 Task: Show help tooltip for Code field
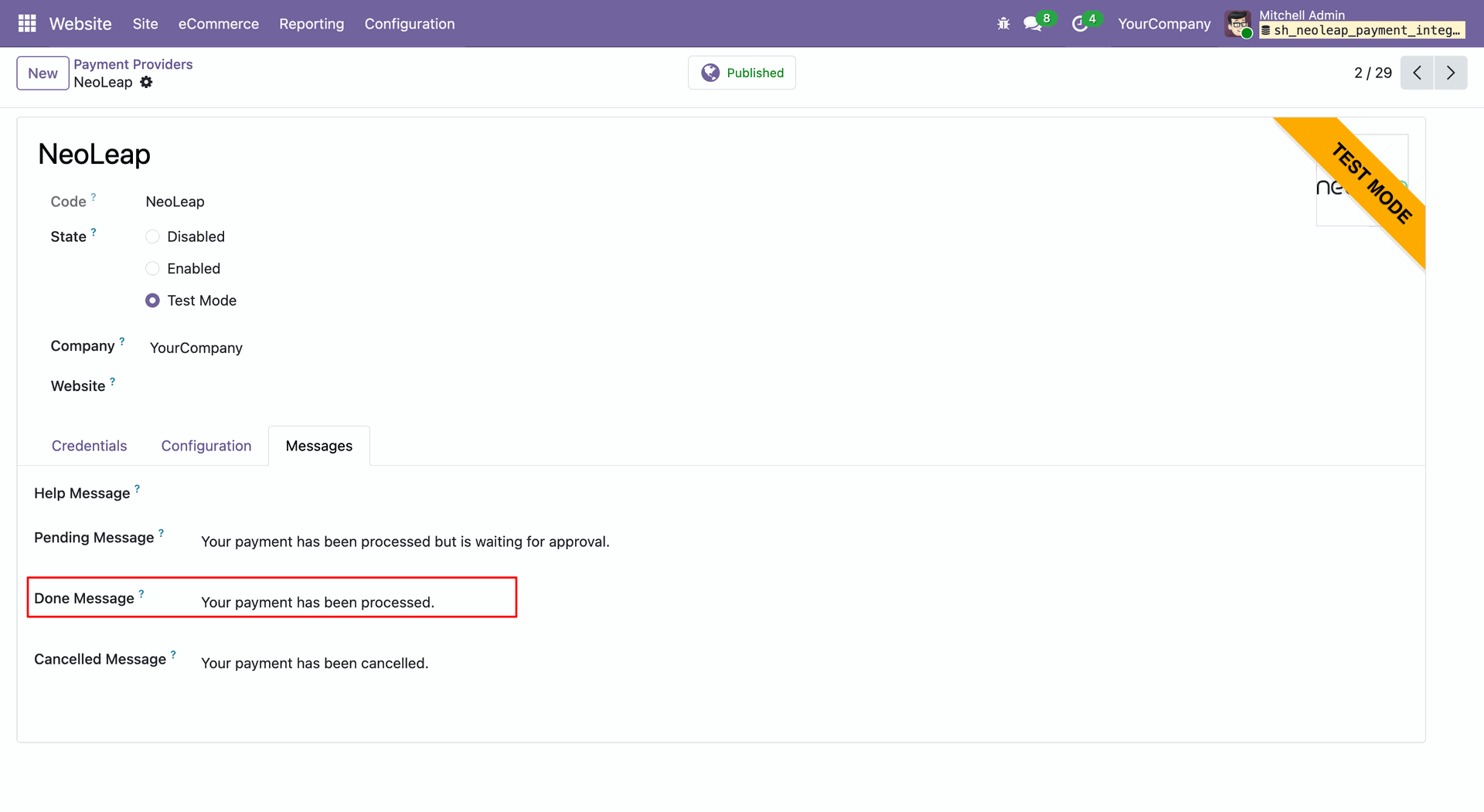pyautogui.click(x=94, y=197)
